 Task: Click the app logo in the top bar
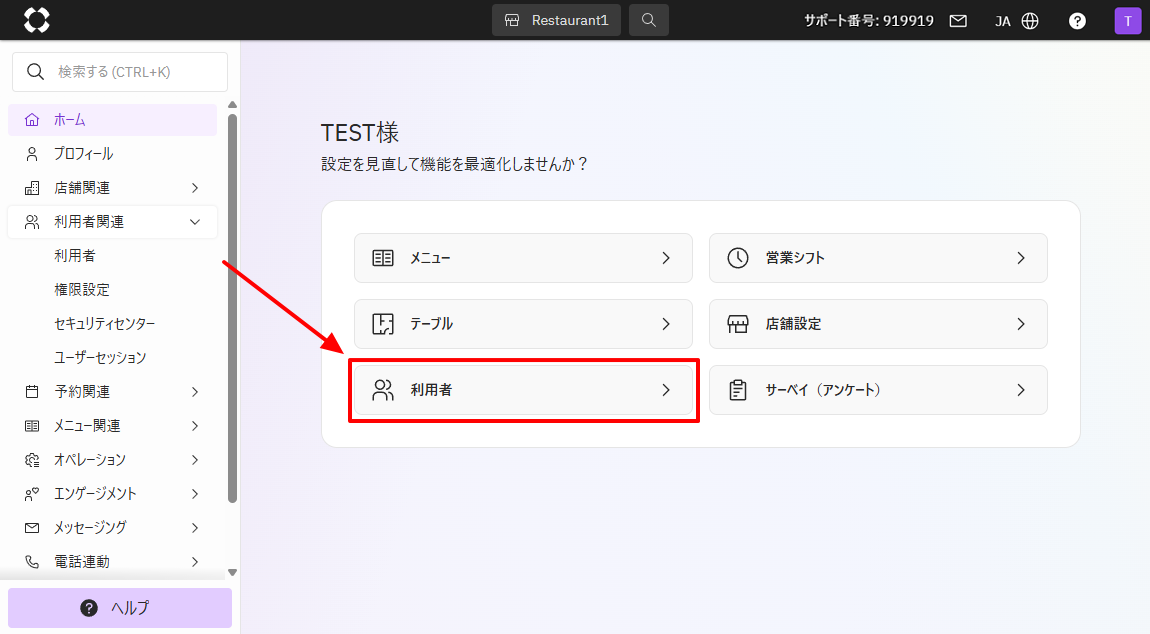(x=37, y=20)
